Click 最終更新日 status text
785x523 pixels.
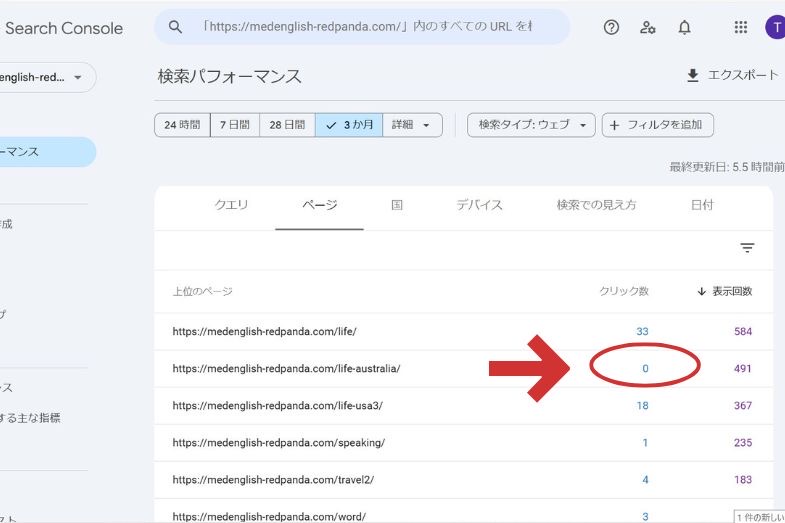tap(727, 167)
